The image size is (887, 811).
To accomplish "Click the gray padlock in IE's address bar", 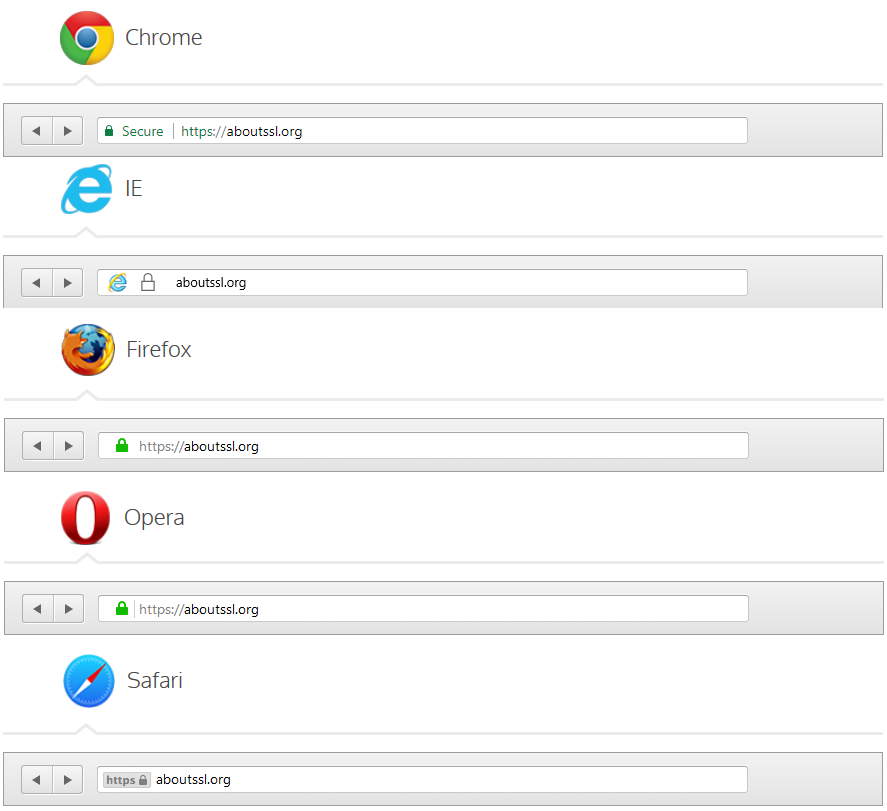I will pos(148,282).
